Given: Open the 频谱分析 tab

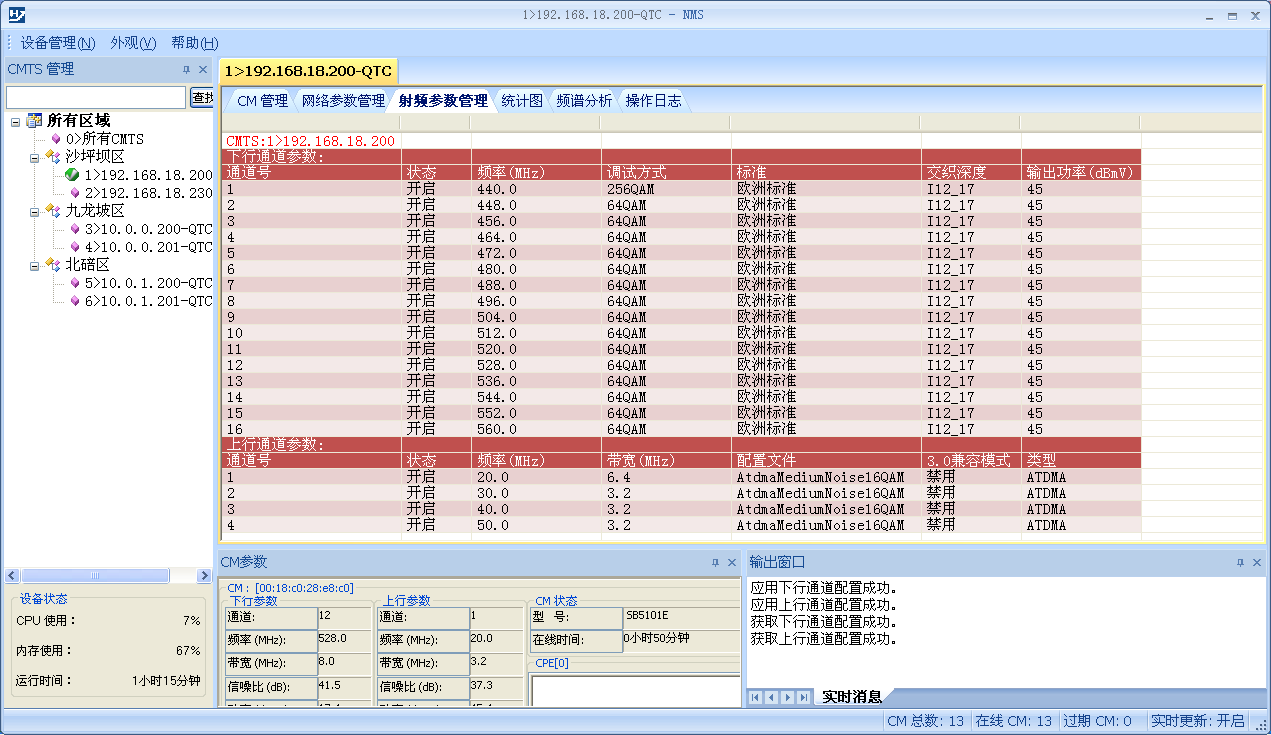Looking at the screenshot, I should 584,100.
